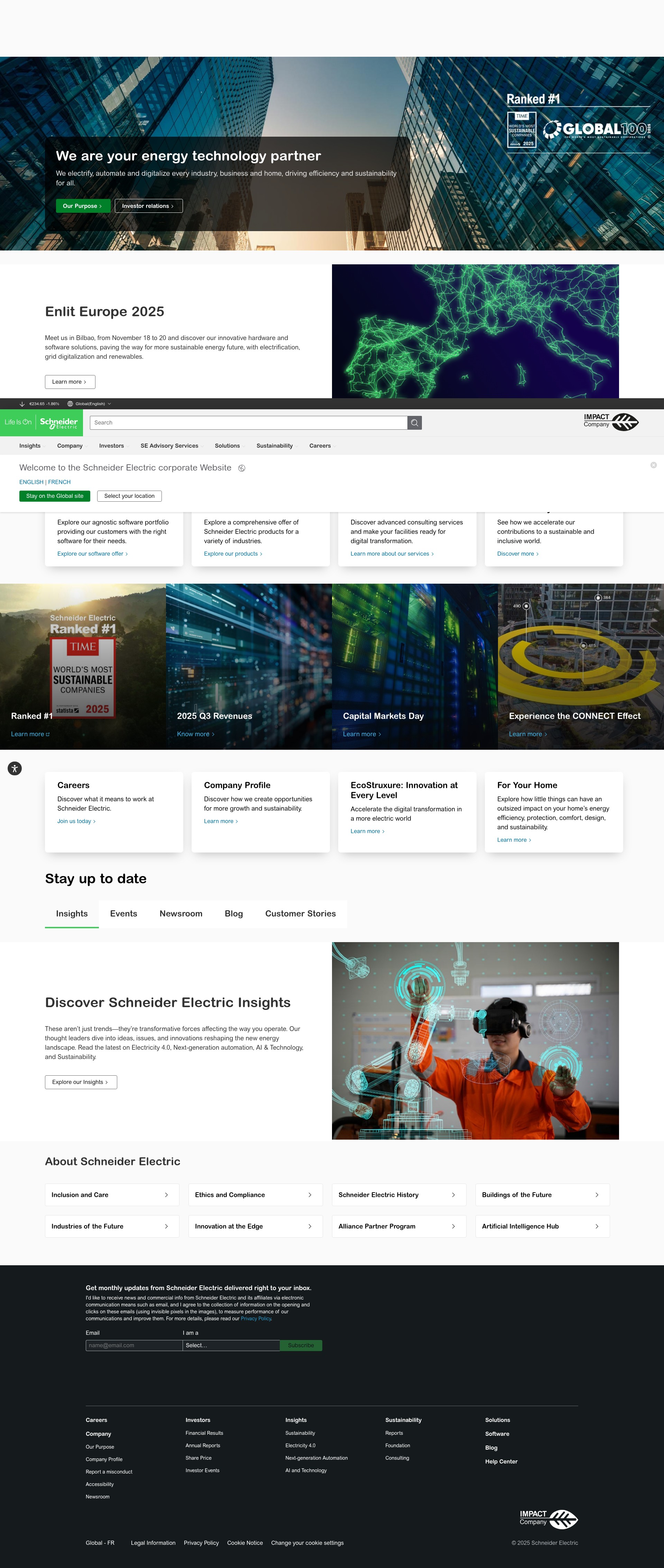Click Electricity 4.0 footer link

point(301,1446)
